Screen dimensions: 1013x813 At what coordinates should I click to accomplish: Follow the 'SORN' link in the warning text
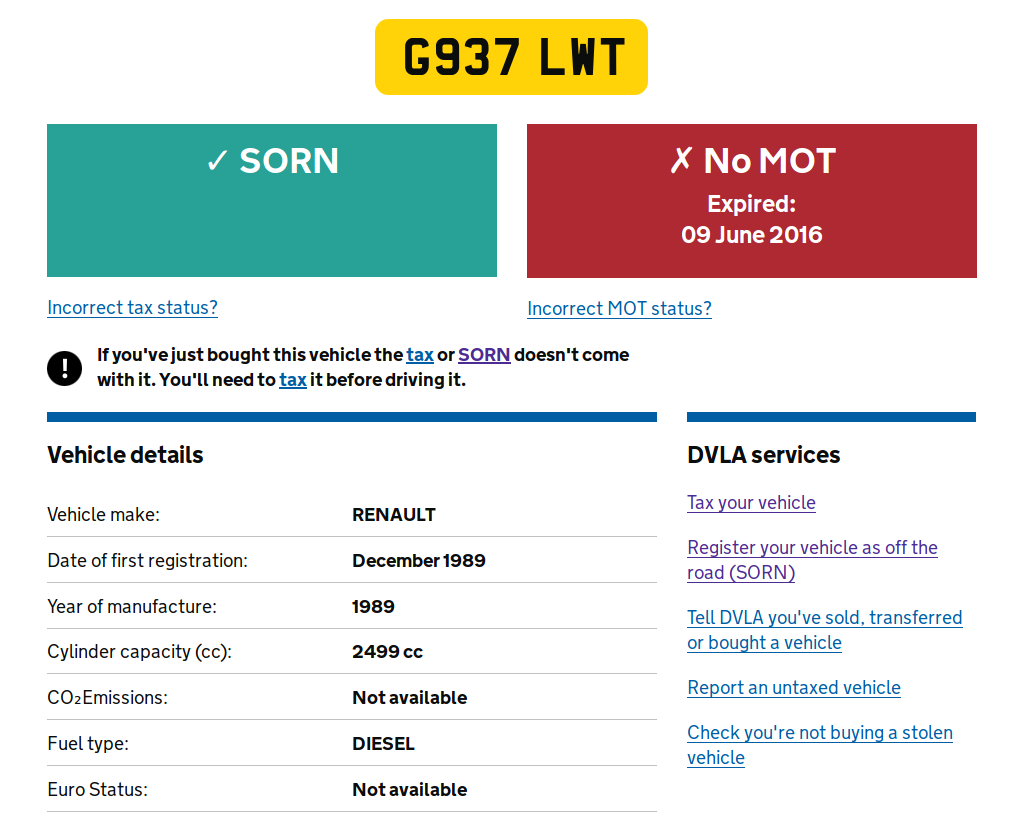[x=484, y=355]
